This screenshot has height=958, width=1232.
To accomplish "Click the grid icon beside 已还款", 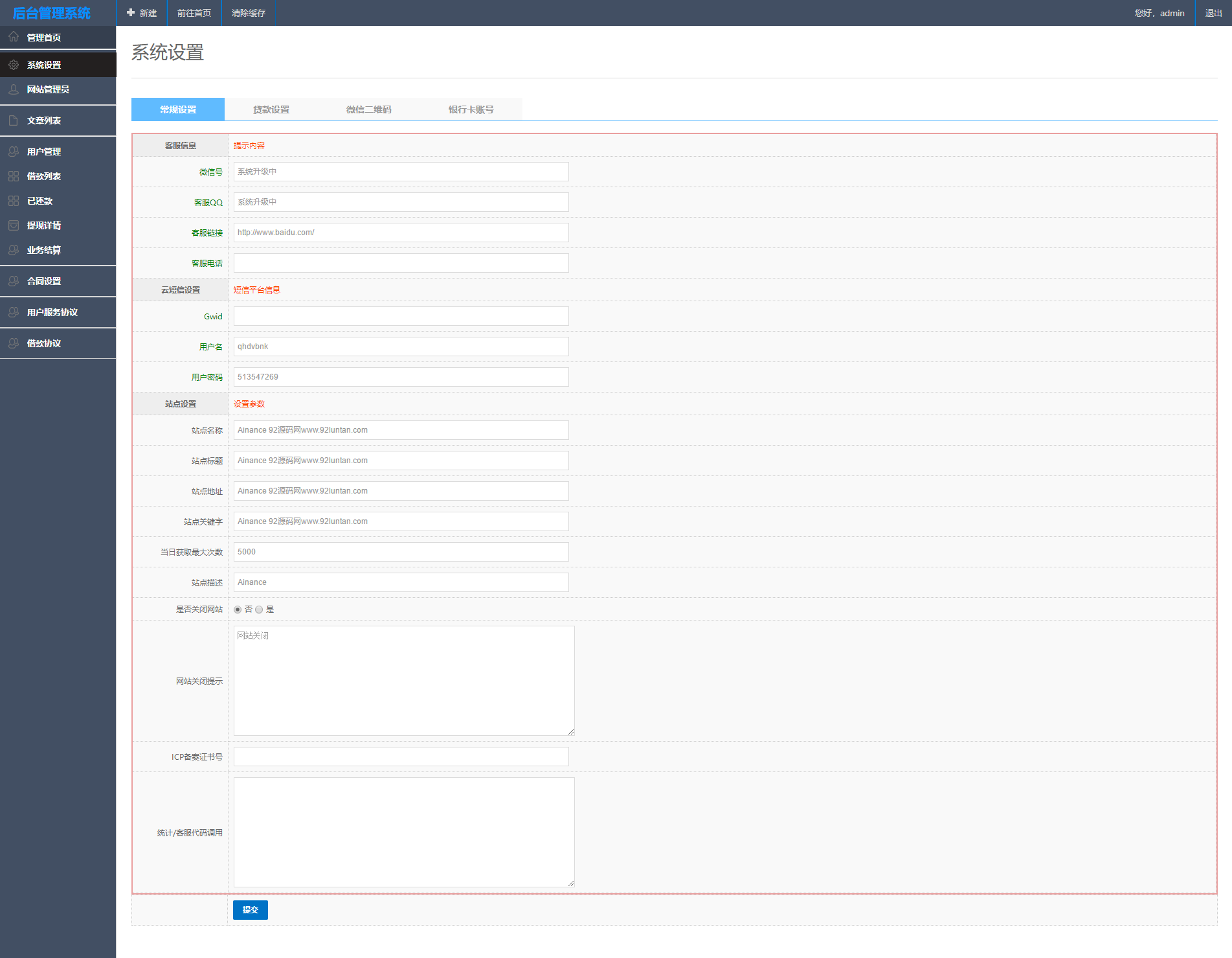I will (x=14, y=201).
